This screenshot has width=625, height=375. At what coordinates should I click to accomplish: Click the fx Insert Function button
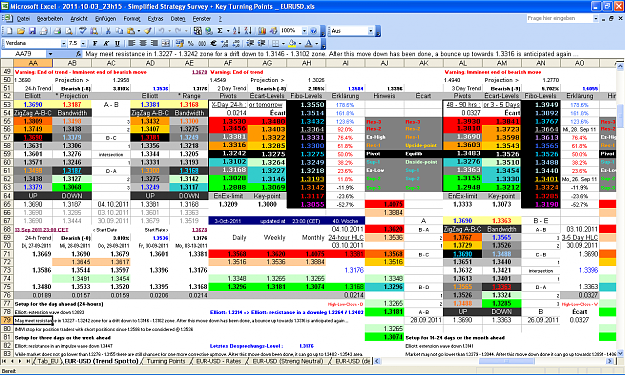(x=79, y=54)
